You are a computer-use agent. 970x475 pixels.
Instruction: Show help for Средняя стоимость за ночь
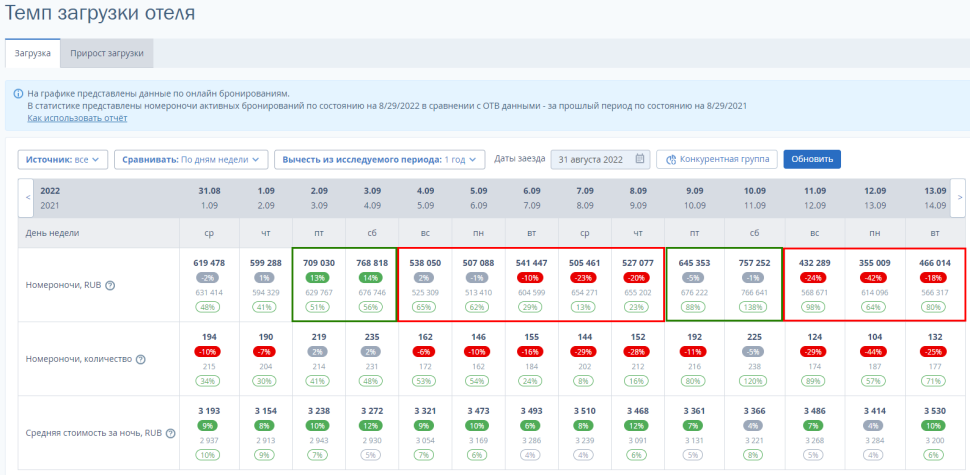click(x=171, y=434)
